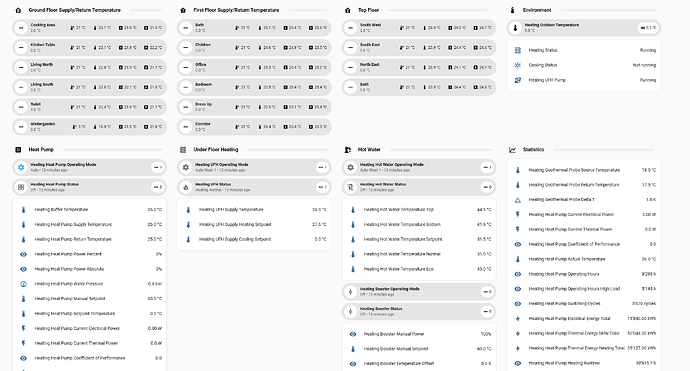Click the Heating UFH Pump icon
This screenshot has width=690, height=371.
[x=518, y=80]
